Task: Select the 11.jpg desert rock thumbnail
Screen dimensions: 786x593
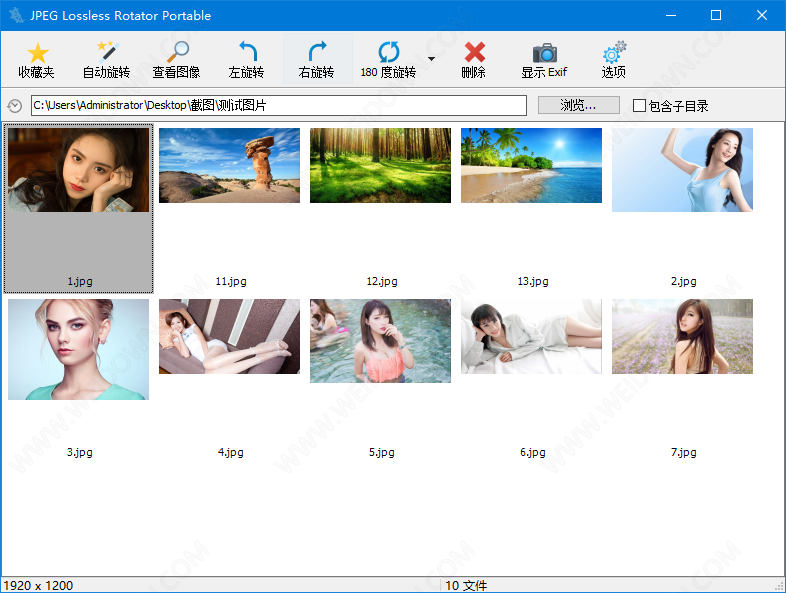Action: (229, 166)
